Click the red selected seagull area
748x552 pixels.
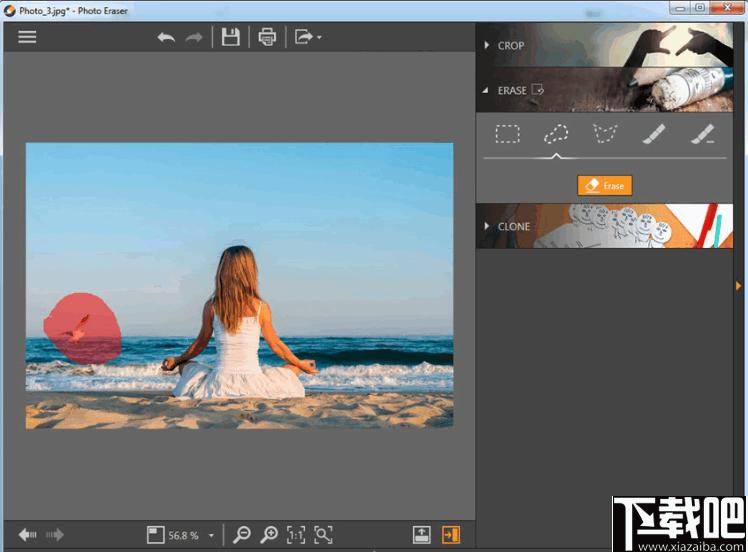tap(82, 328)
